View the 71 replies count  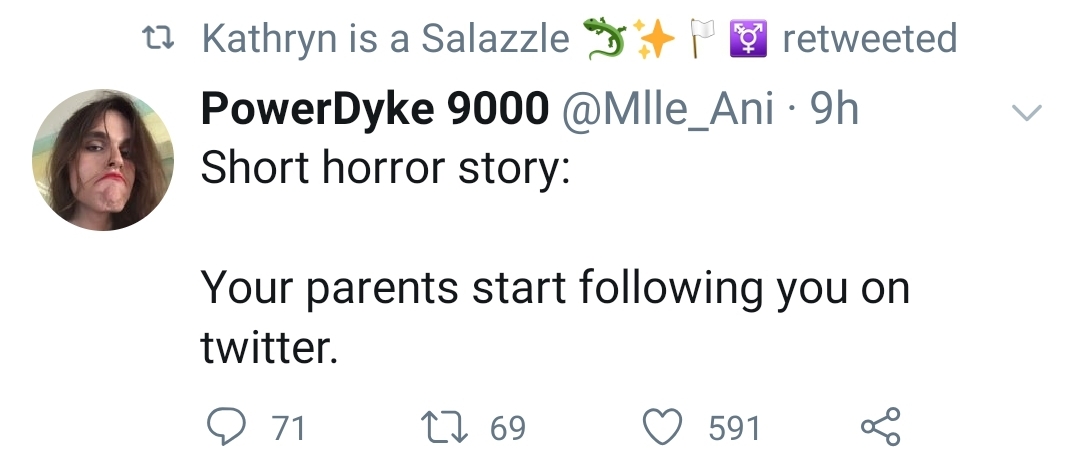288,428
